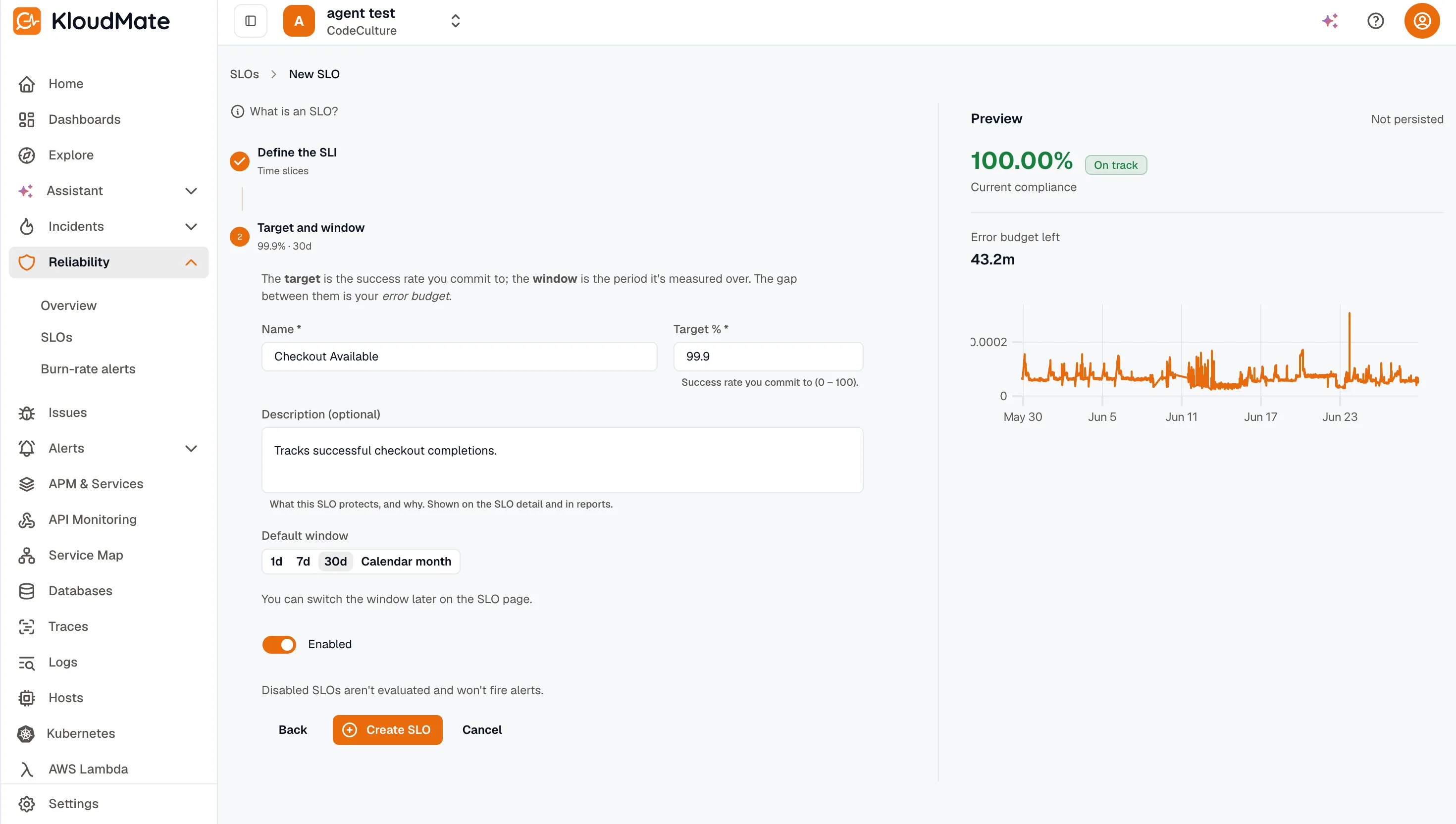
Task: Click the agent test workspace name
Action: coord(361,13)
